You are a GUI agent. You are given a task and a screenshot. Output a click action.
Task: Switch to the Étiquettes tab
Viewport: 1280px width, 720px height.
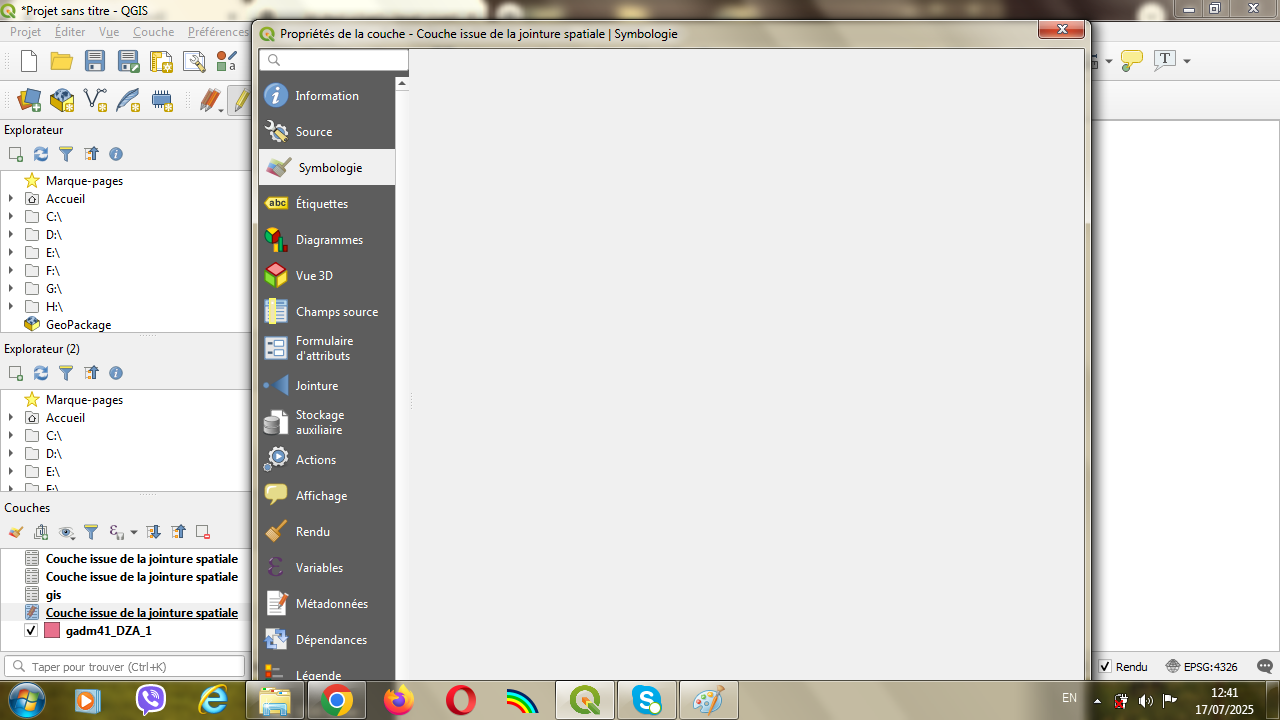pos(321,204)
